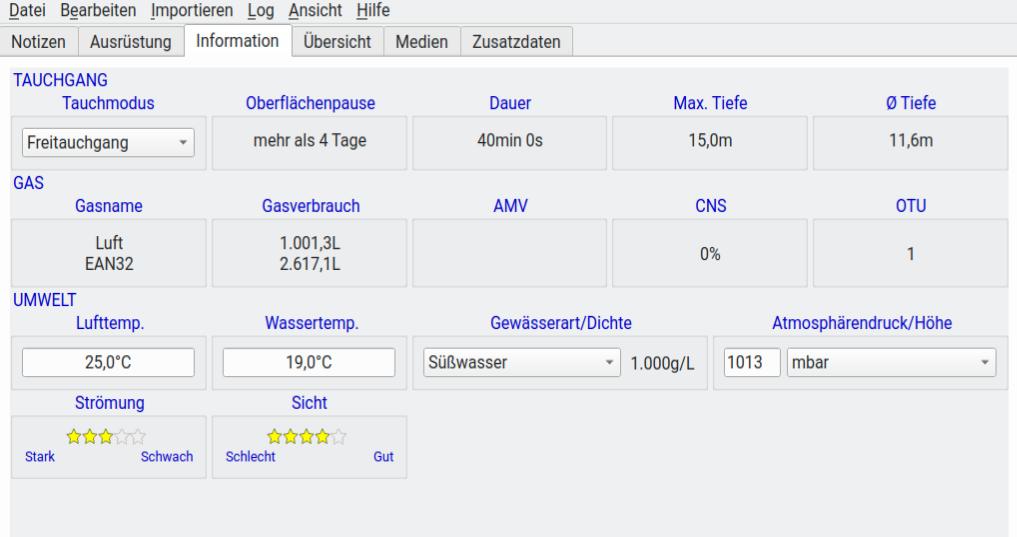Click the AMV column label
The width and height of the screenshot is (1017, 537).
[510, 206]
